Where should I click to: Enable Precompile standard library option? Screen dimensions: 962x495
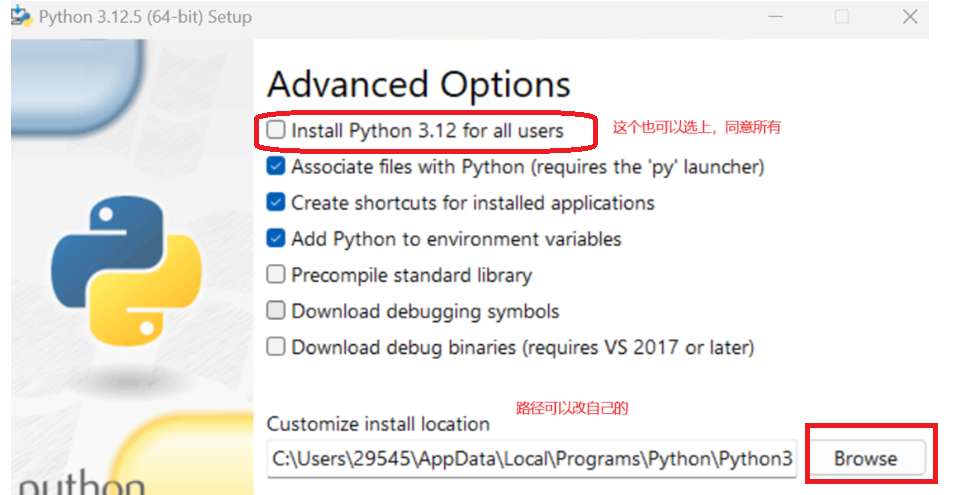pos(276,274)
